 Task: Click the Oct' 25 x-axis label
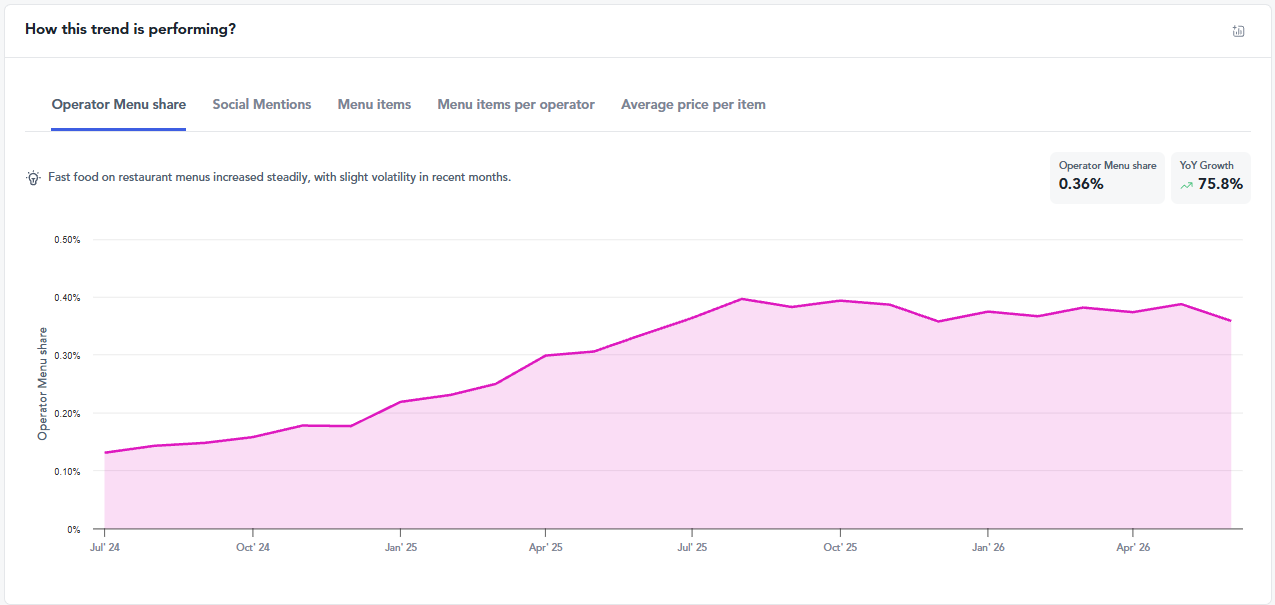tap(840, 547)
